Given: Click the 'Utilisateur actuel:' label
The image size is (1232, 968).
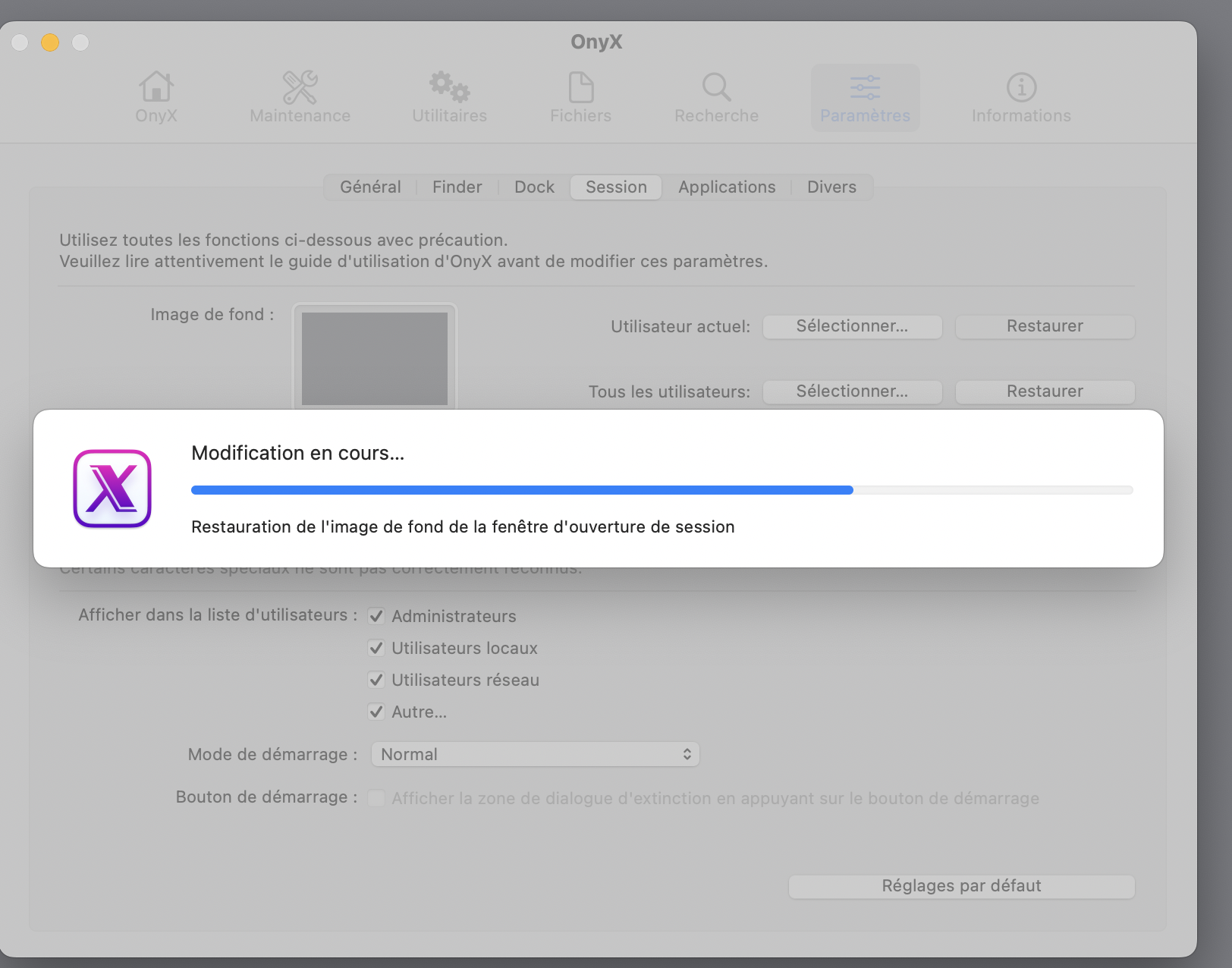Looking at the screenshot, I should pyautogui.click(x=680, y=326).
